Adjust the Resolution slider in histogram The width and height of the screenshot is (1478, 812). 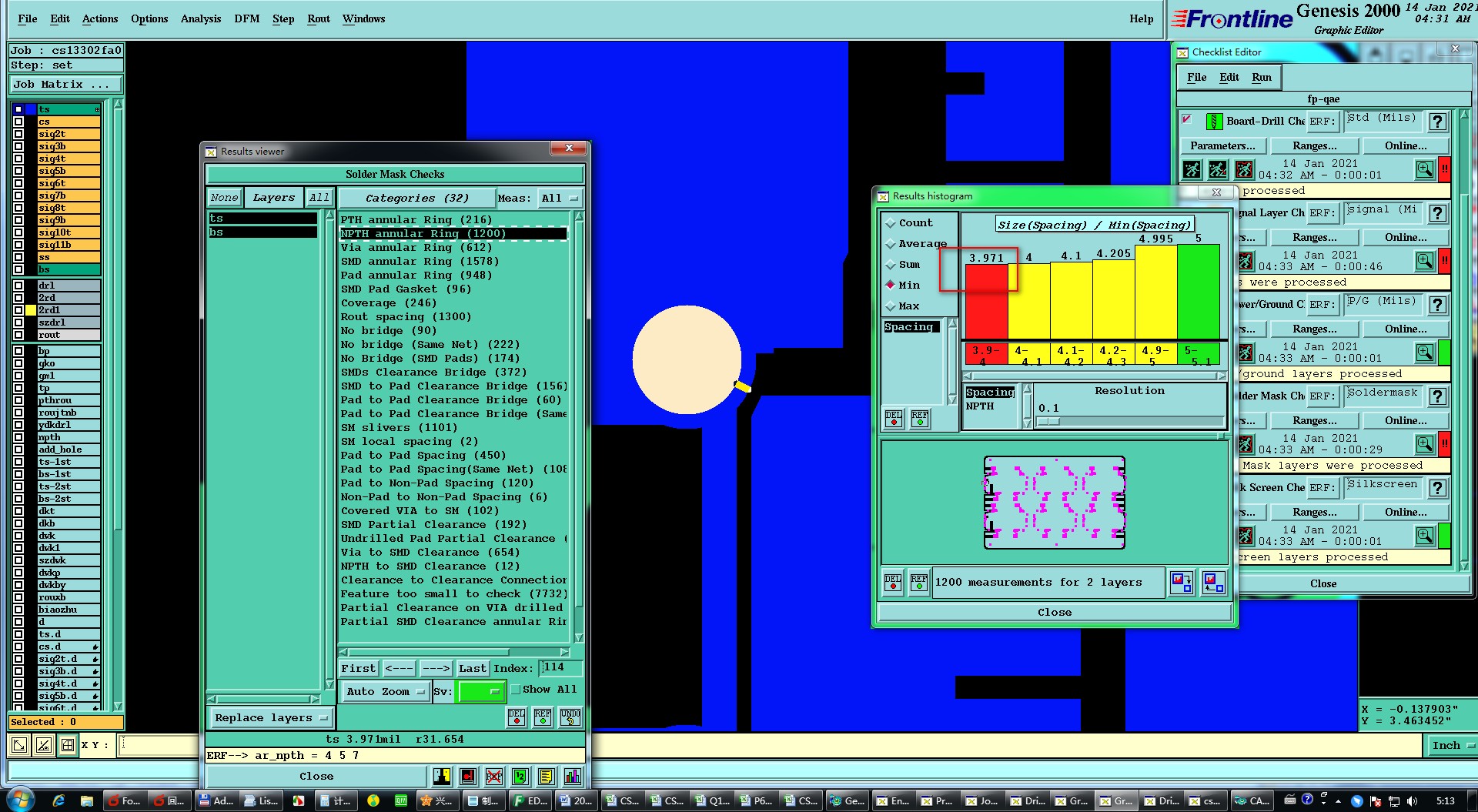[x=1048, y=421]
